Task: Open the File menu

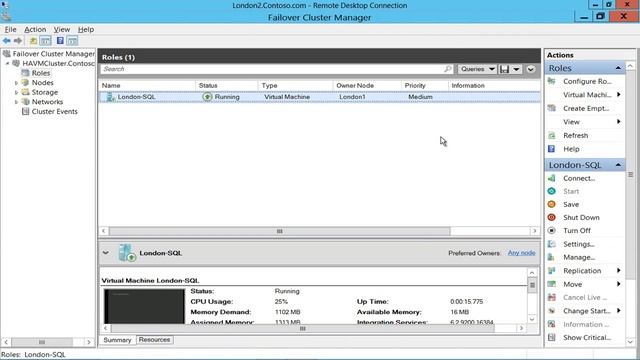Action: [10, 29]
